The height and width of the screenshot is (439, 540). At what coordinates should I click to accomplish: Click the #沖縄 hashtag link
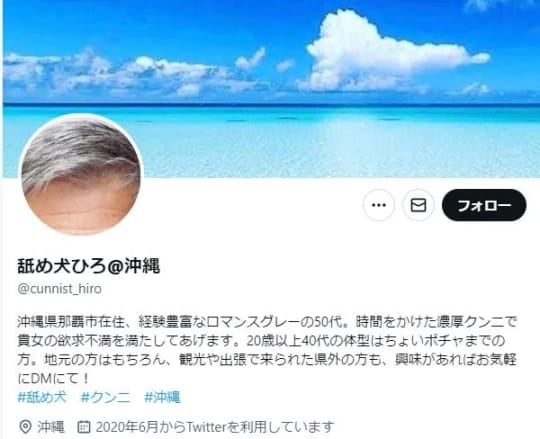tap(163, 397)
